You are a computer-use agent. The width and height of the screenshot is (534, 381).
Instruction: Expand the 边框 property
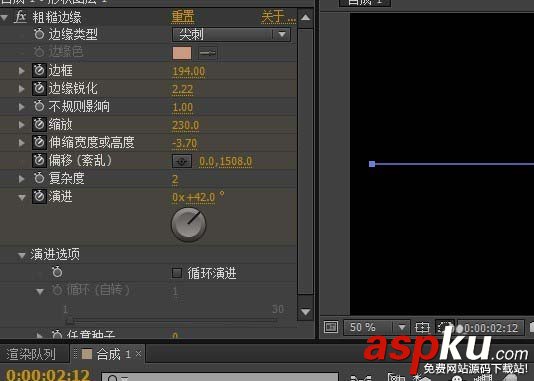tap(21, 71)
